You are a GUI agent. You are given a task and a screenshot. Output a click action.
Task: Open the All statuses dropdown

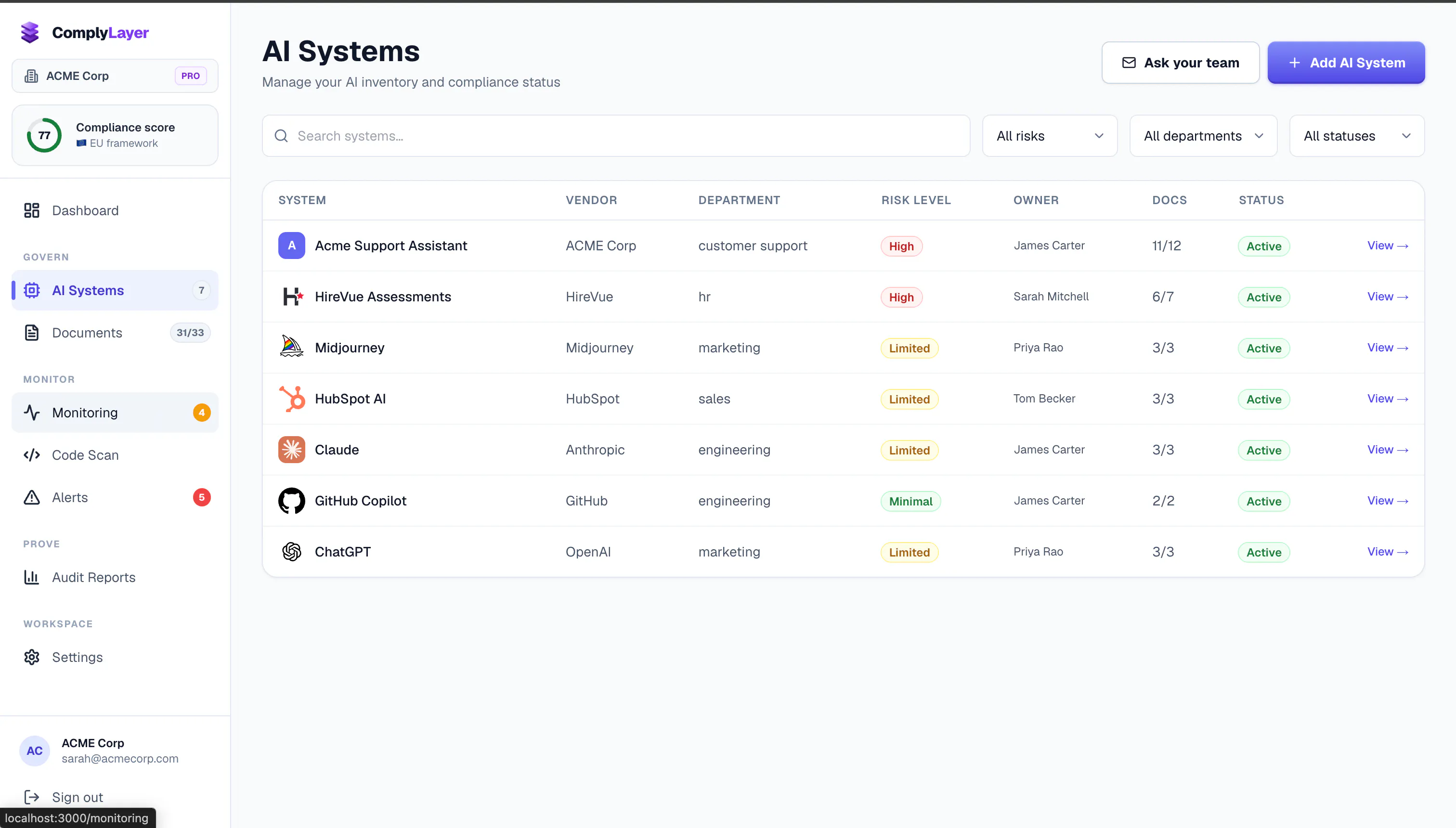coord(1357,136)
